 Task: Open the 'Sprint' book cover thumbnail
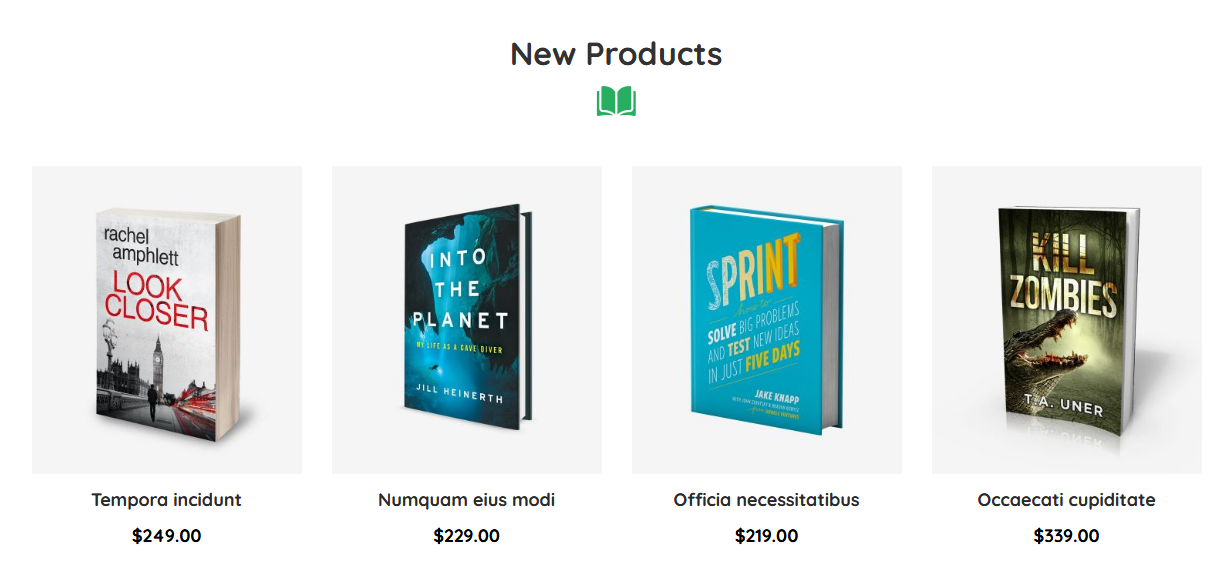(x=765, y=320)
